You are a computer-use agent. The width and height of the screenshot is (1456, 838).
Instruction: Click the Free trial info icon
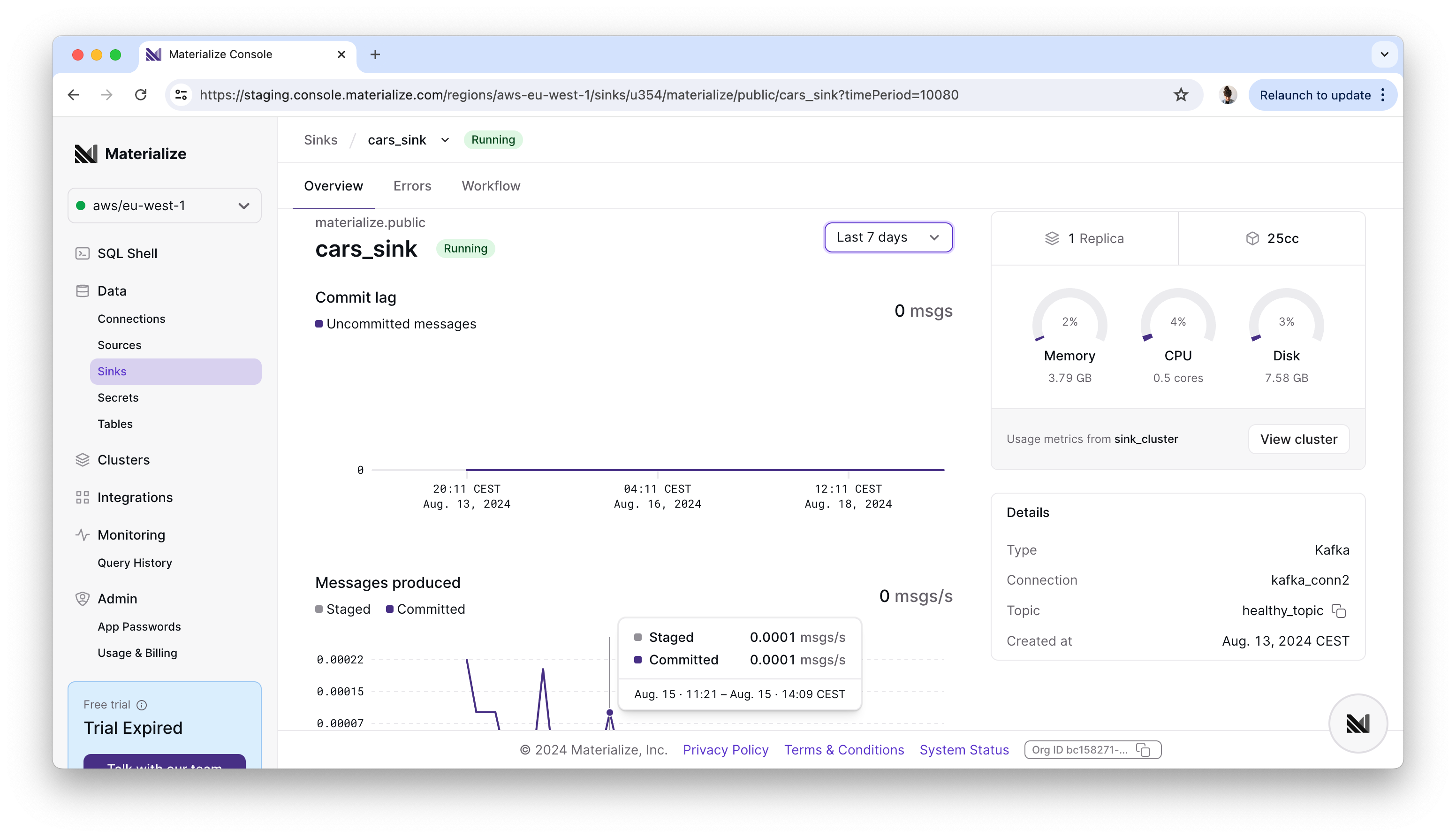tap(142, 704)
